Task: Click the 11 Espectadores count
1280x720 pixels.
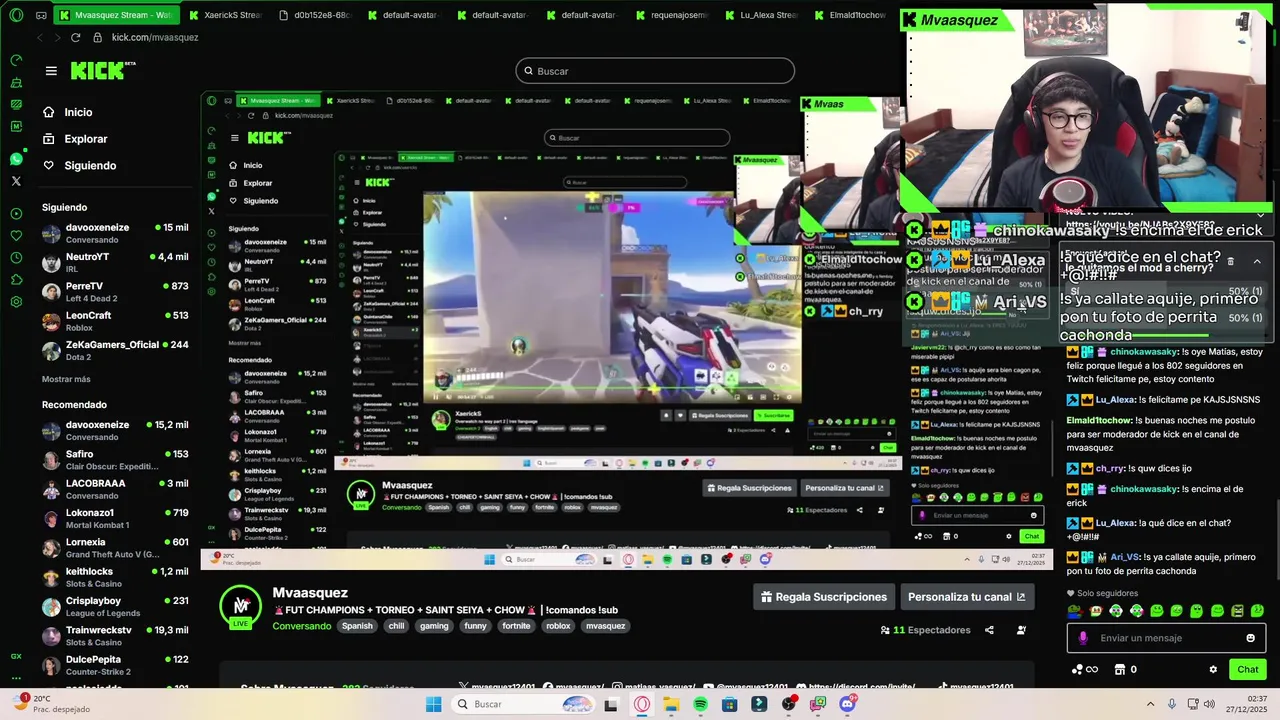Action: coord(925,630)
